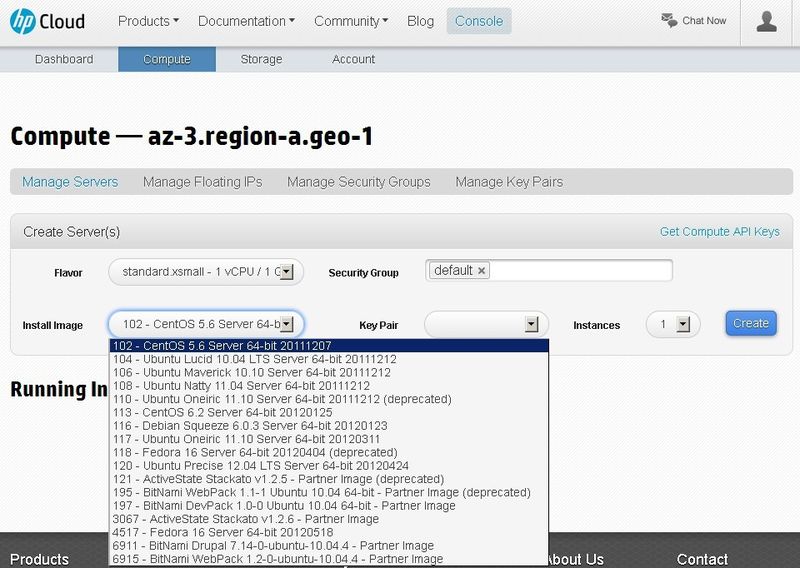Open the Documentation dropdown menu
The image size is (800, 568).
click(x=246, y=21)
